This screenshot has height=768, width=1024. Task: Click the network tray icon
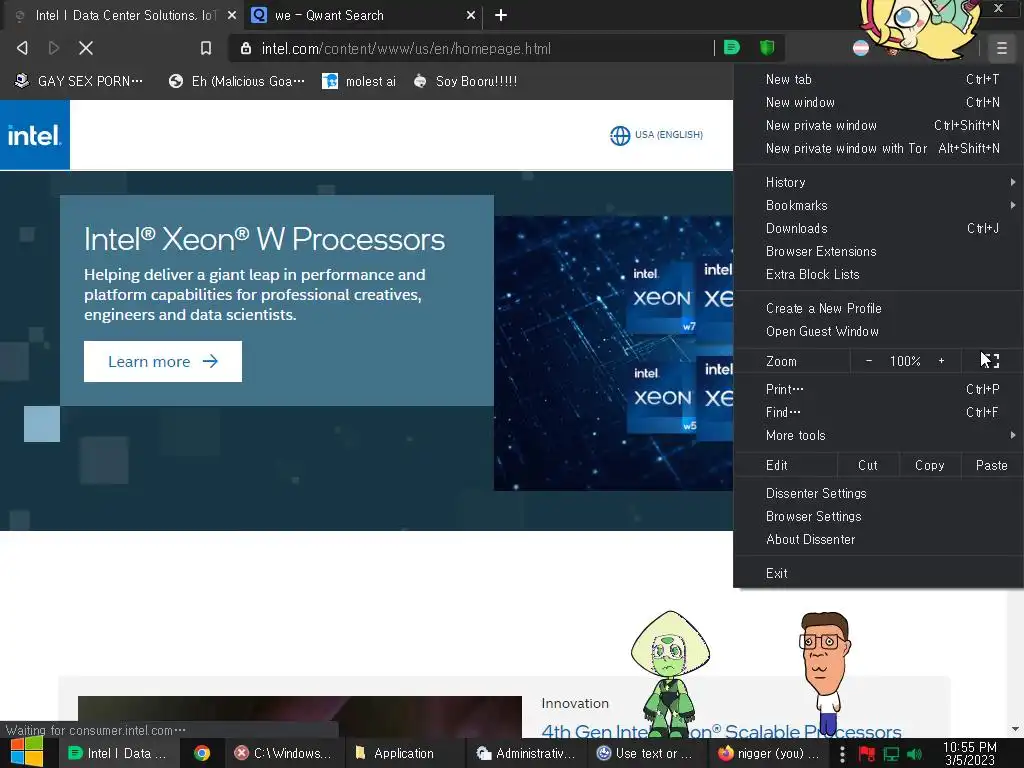coord(891,754)
